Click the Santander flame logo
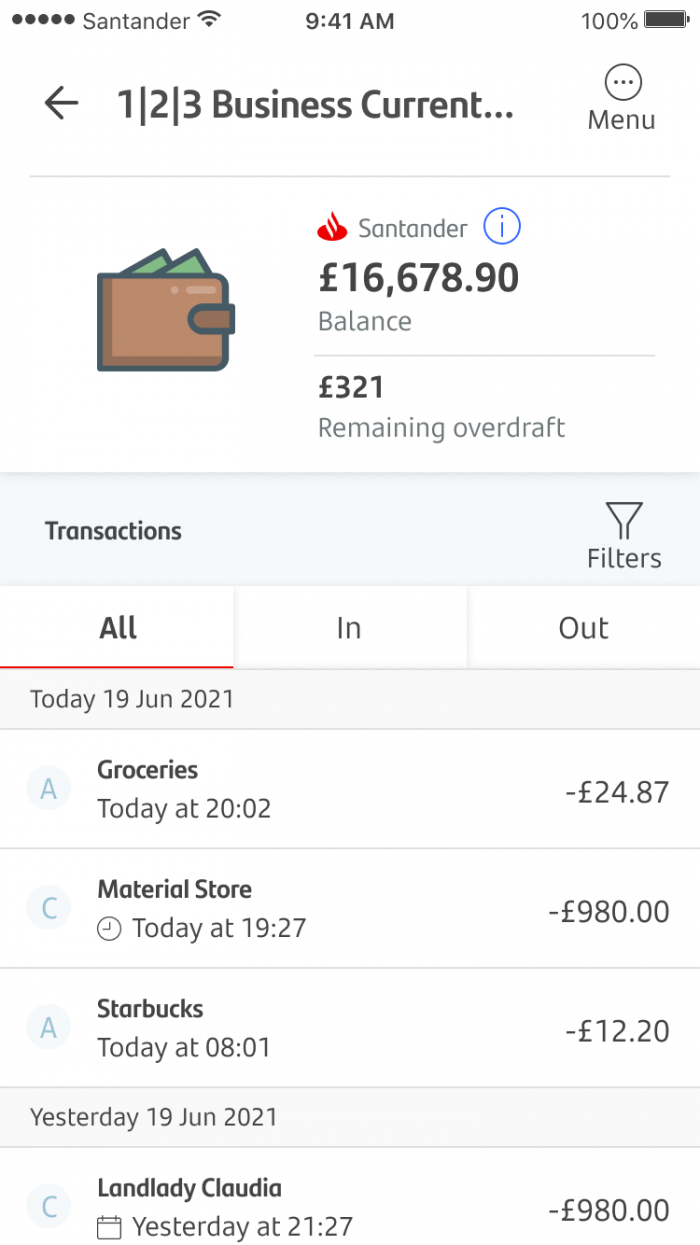This screenshot has height=1245, width=700. coord(332,227)
